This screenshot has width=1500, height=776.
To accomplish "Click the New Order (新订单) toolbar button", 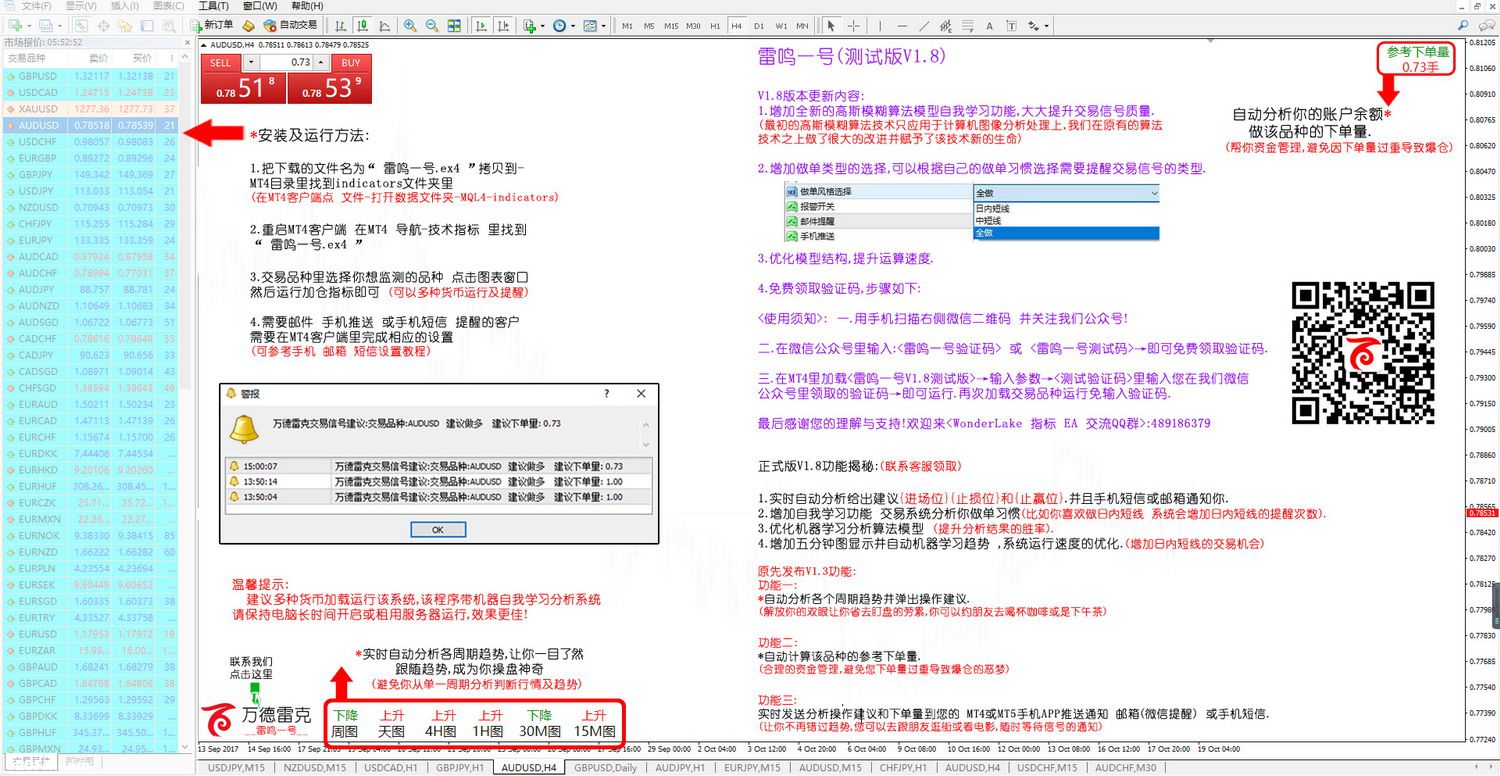I will pos(214,25).
